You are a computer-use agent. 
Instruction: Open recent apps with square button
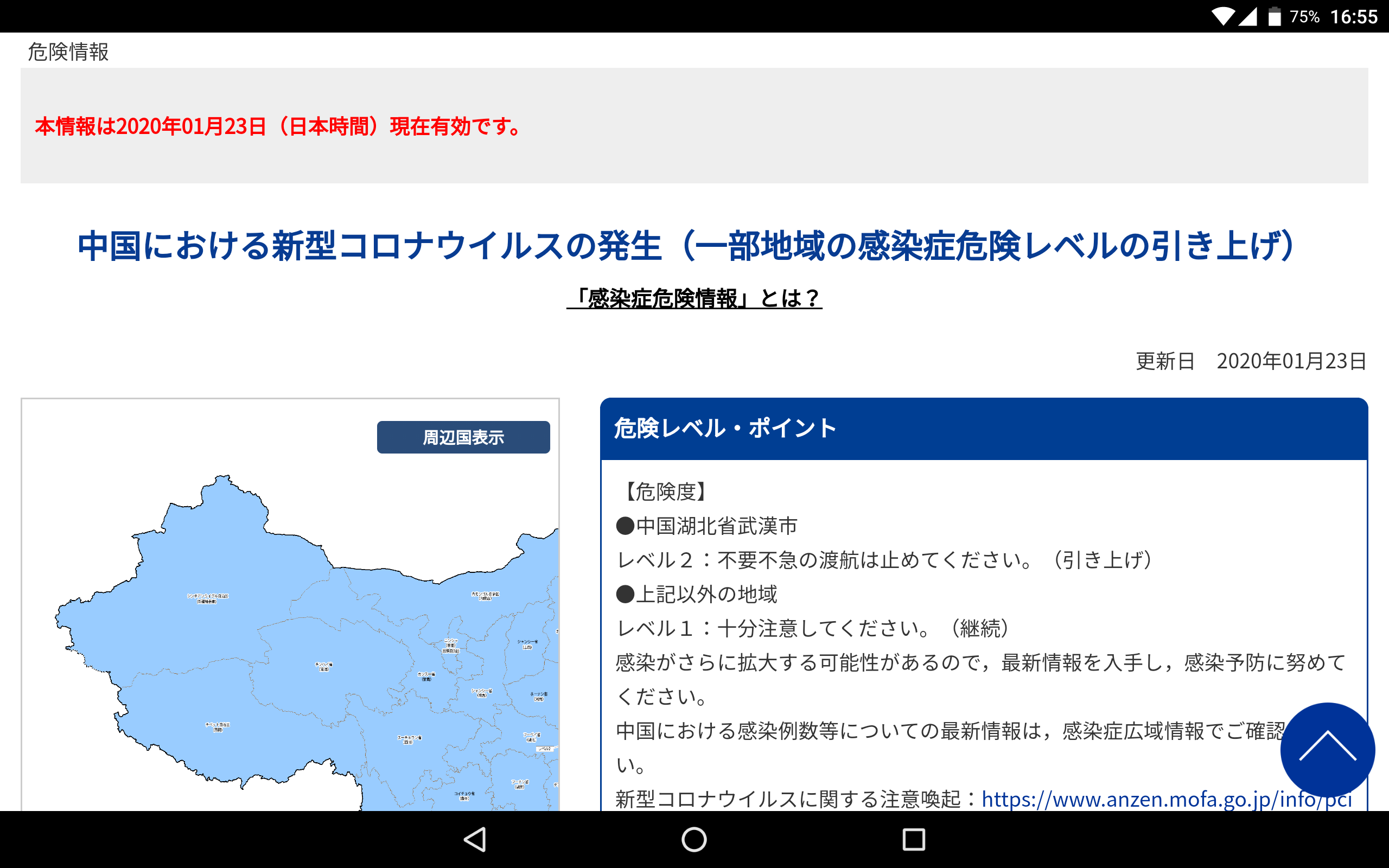pyautogui.click(x=913, y=839)
